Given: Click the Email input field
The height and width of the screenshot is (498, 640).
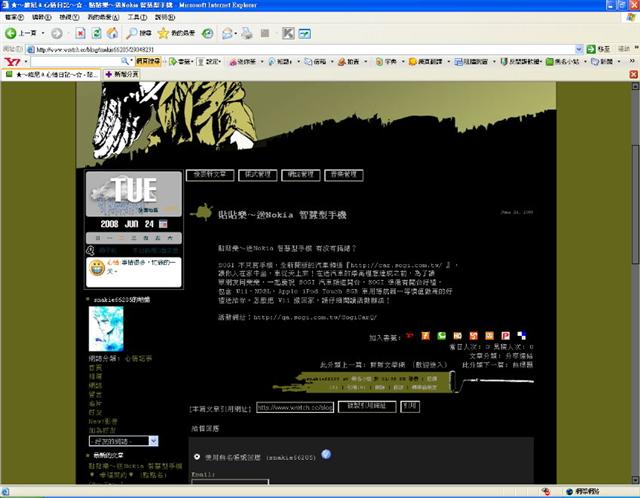Looking at the screenshot, I should tap(230, 482).
